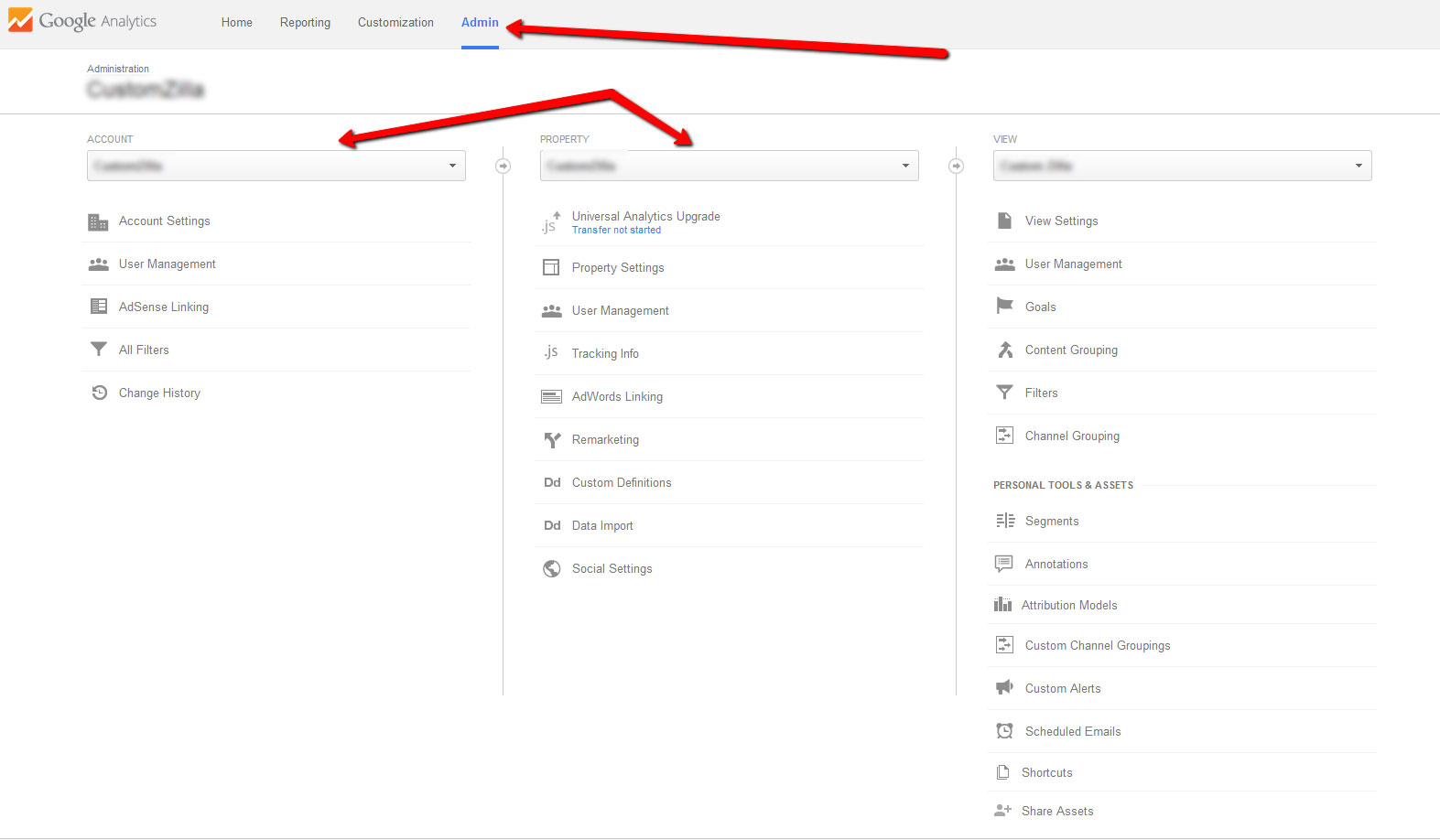Click the Segments icon
The height and width of the screenshot is (840, 1440).
(x=1005, y=521)
